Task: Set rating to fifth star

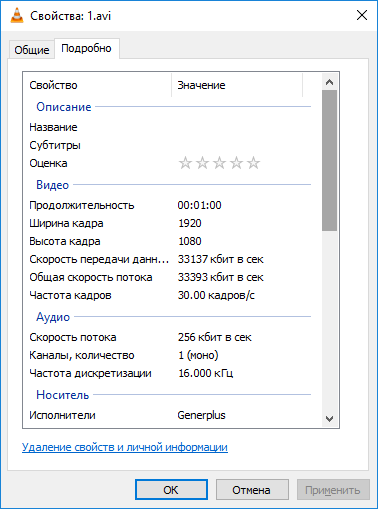Action: pyautogui.click(x=253, y=163)
